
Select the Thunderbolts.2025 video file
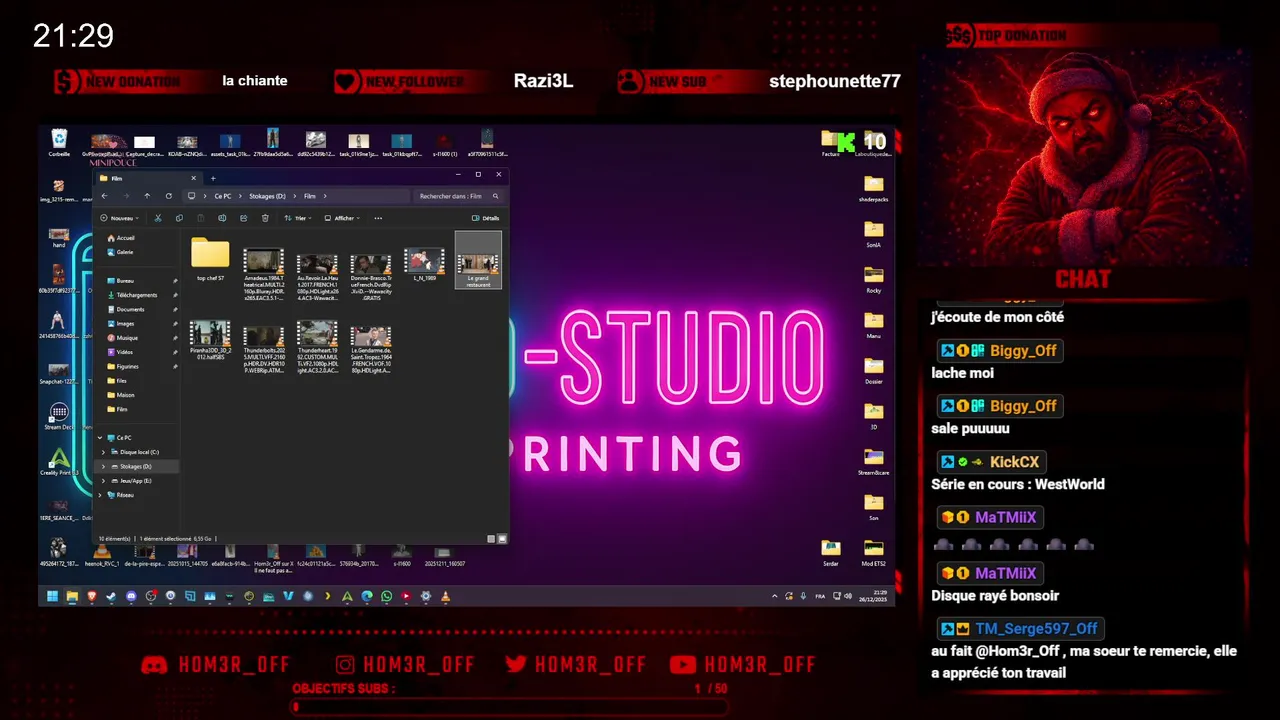(x=264, y=348)
